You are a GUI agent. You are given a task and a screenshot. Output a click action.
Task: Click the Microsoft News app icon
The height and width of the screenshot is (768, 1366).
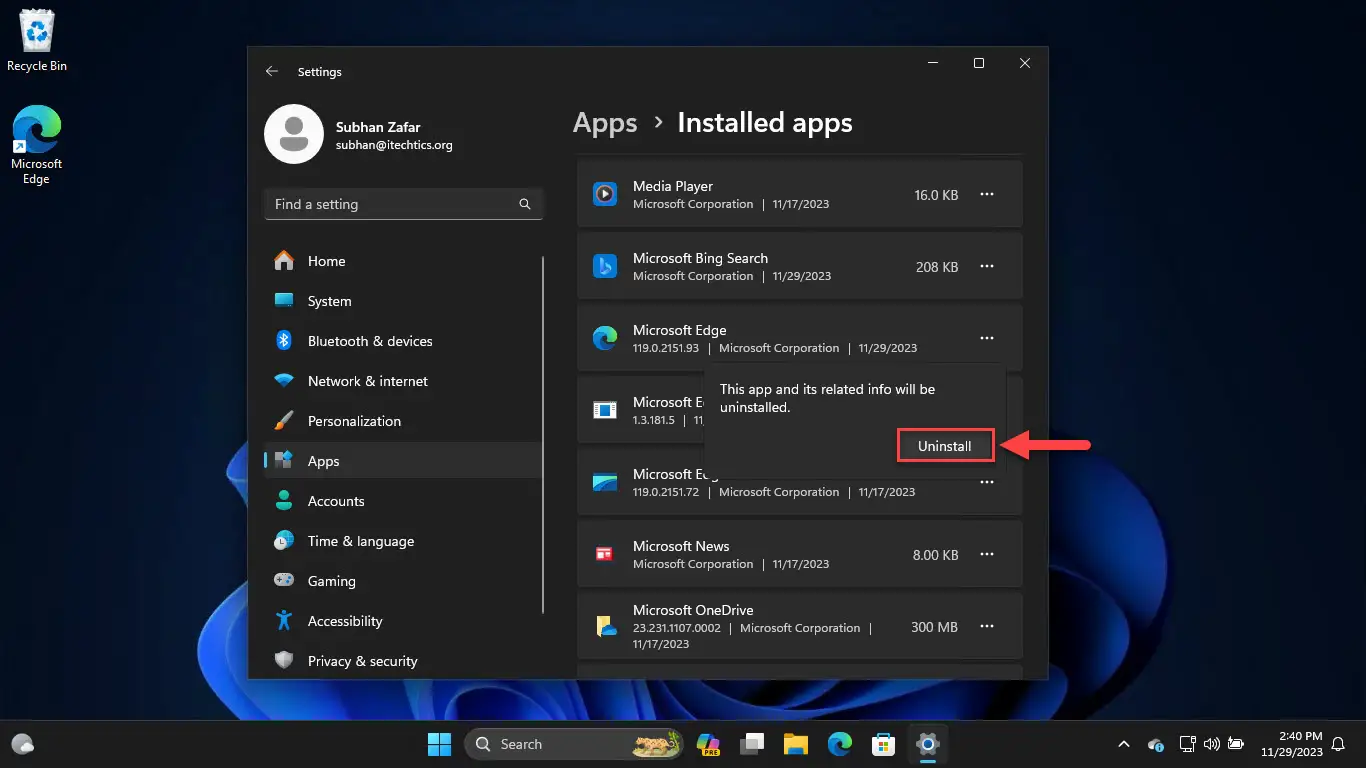click(605, 554)
